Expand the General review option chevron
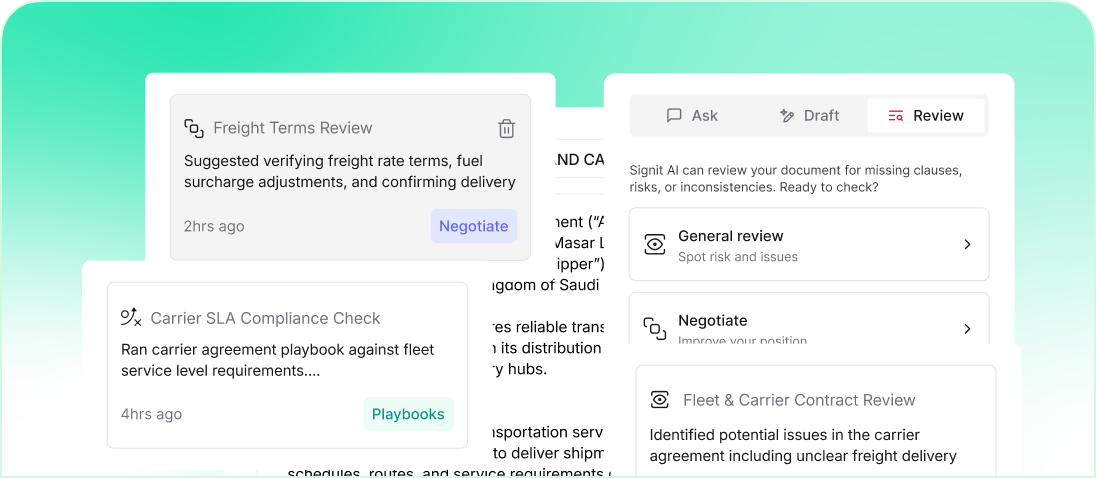Viewport: 1096px width, 478px height. click(x=967, y=244)
